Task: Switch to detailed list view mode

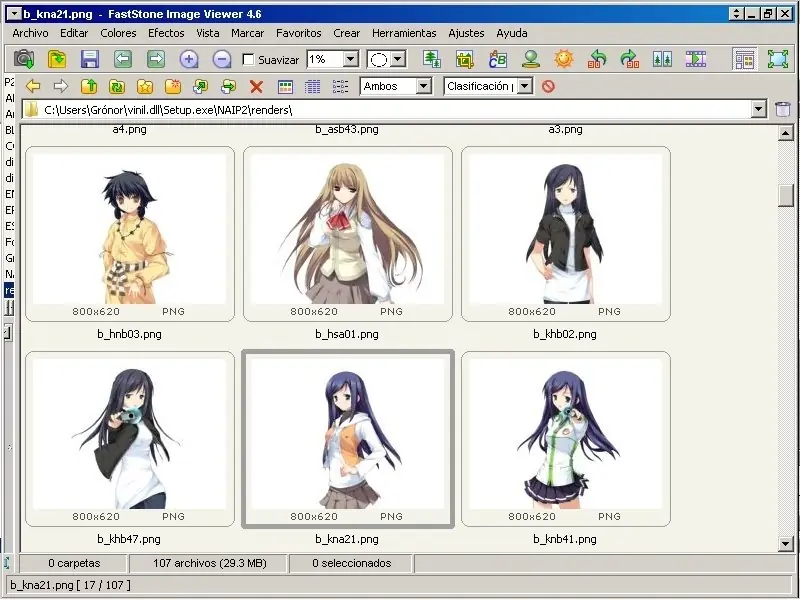Action: point(313,86)
